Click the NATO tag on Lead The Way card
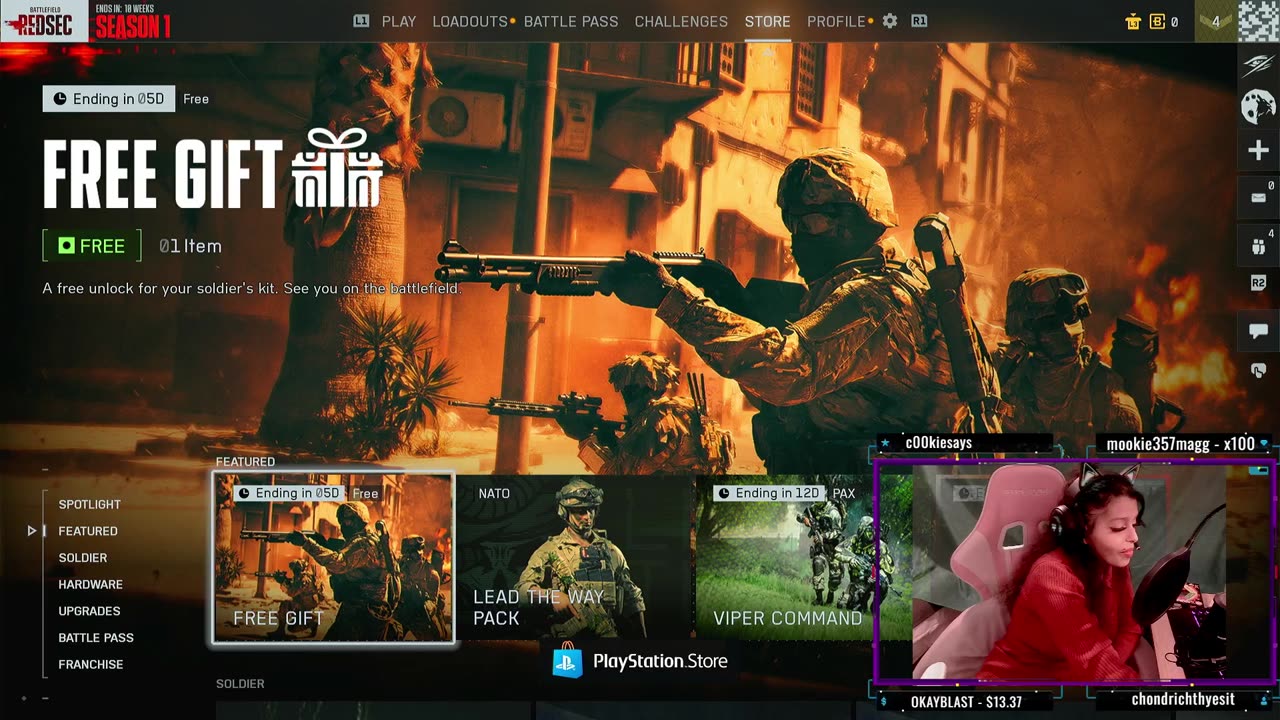The height and width of the screenshot is (720, 1280). click(494, 494)
